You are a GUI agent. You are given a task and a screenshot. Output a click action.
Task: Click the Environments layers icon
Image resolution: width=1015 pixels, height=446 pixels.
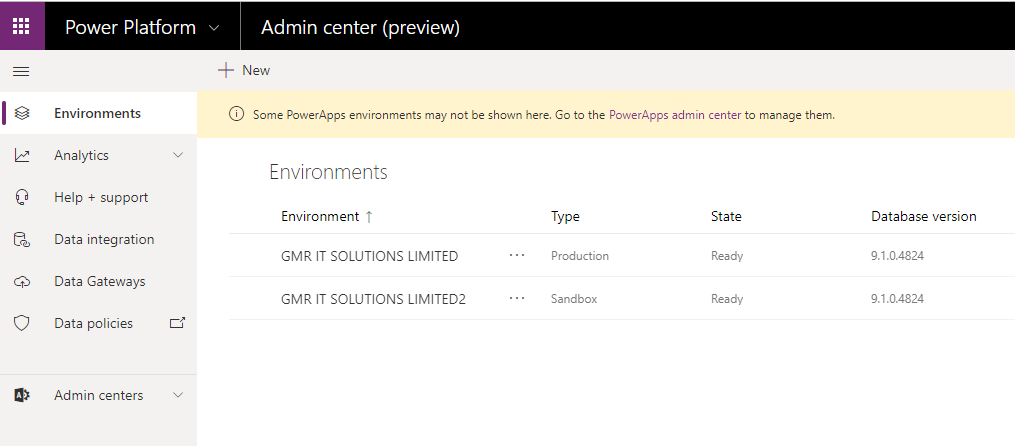(x=22, y=113)
